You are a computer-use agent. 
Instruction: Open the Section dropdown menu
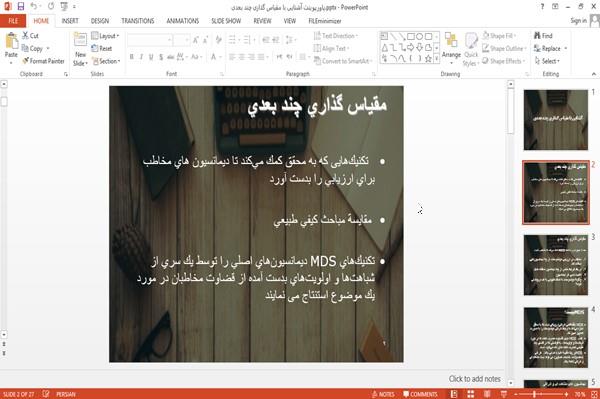tap(106, 61)
